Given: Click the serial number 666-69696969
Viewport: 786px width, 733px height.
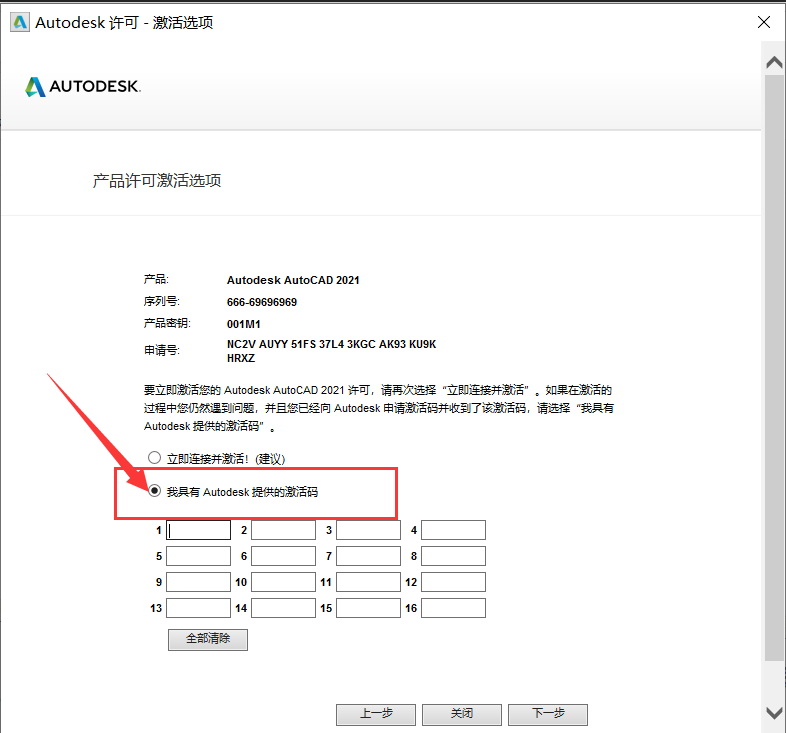Looking at the screenshot, I should 262,302.
